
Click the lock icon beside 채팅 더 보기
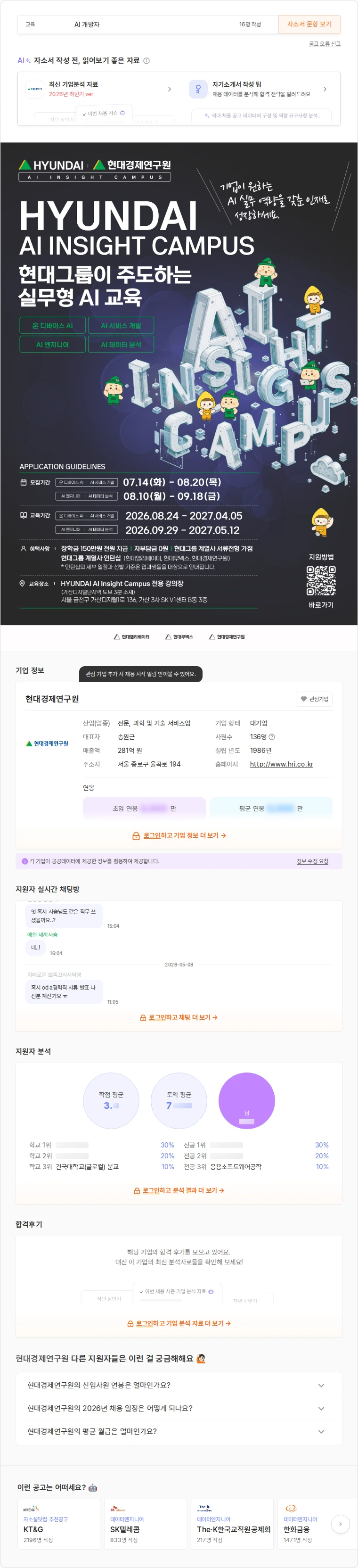pyautogui.click(x=144, y=1018)
